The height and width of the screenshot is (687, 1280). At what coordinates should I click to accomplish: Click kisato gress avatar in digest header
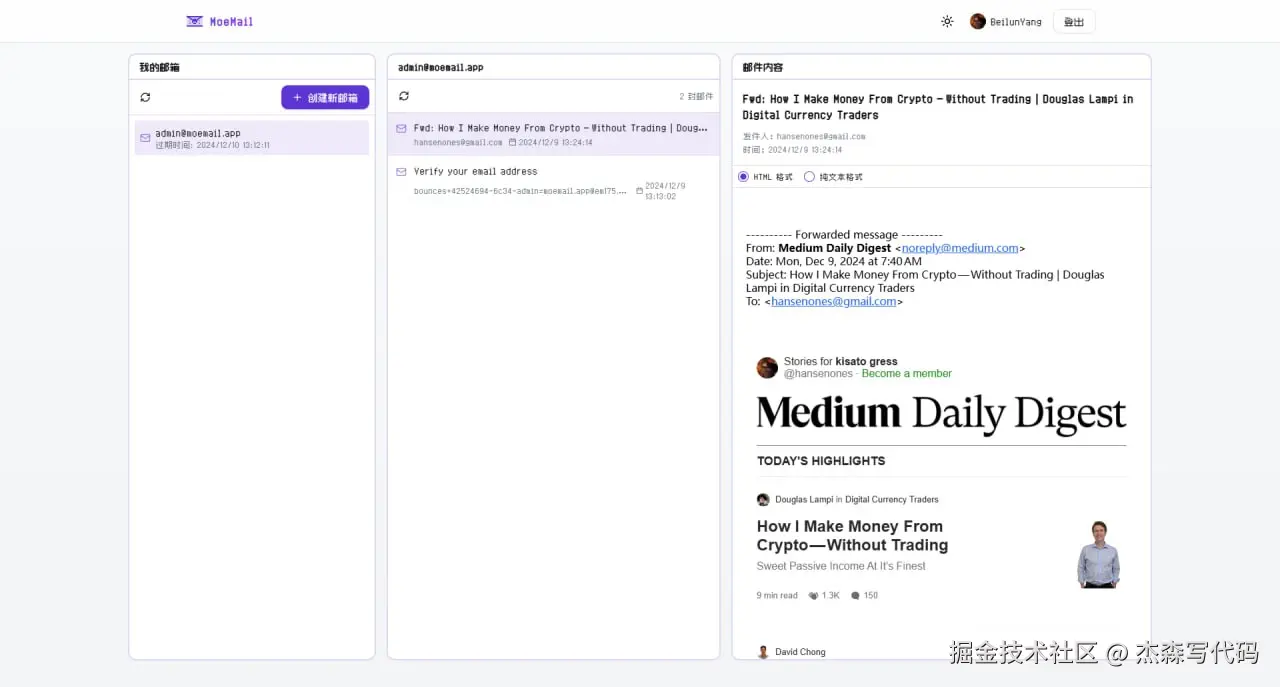[767, 367]
